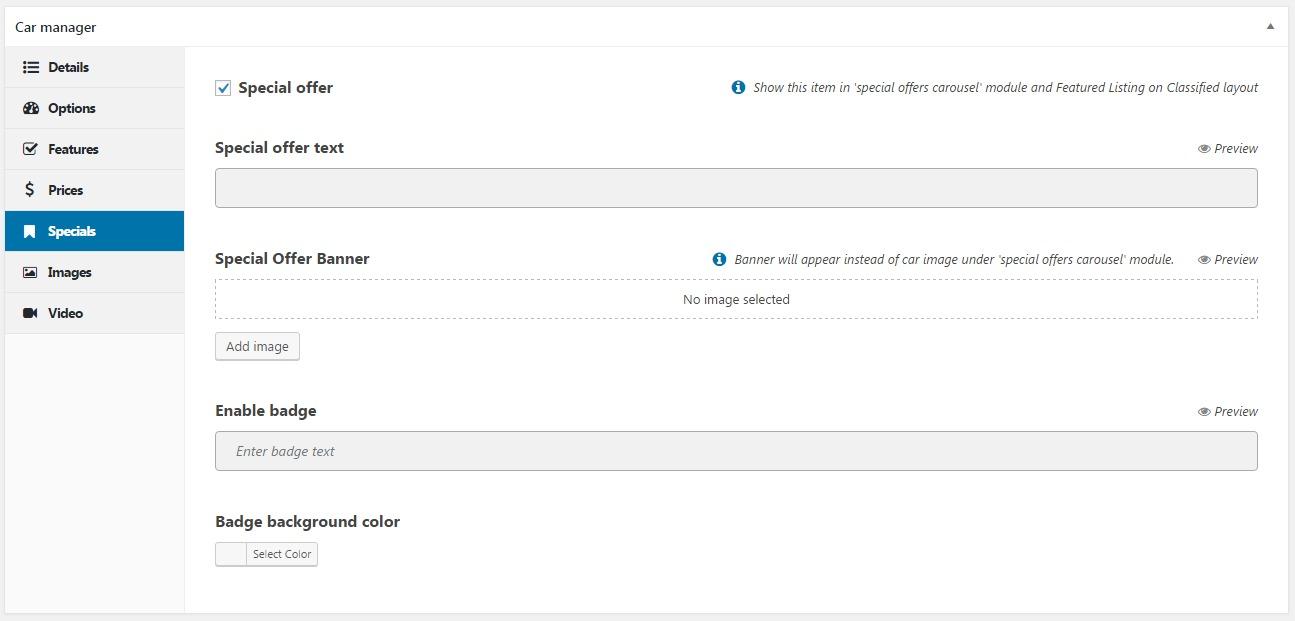Click info icon beside Special offer hint
The image size is (1295, 621).
click(x=738, y=87)
